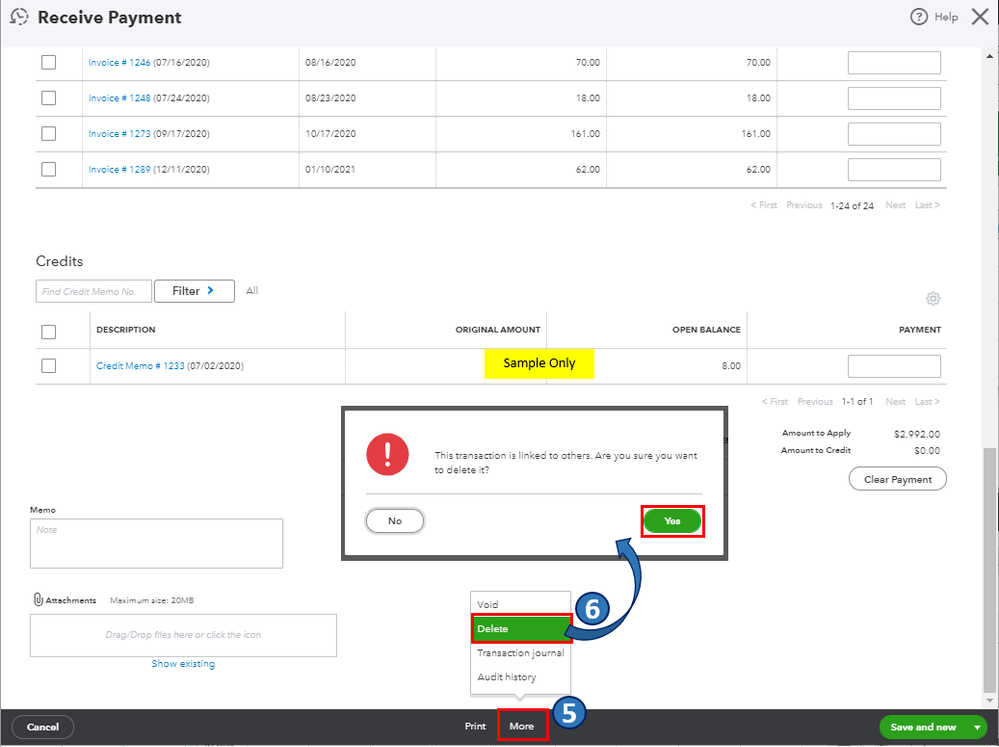Tick the checkbox for Invoice # 1246

pyautogui.click(x=48, y=62)
